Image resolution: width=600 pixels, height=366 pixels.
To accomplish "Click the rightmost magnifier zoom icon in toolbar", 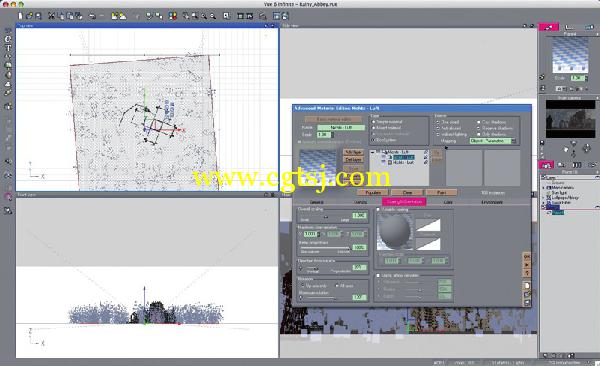I will (213, 16).
